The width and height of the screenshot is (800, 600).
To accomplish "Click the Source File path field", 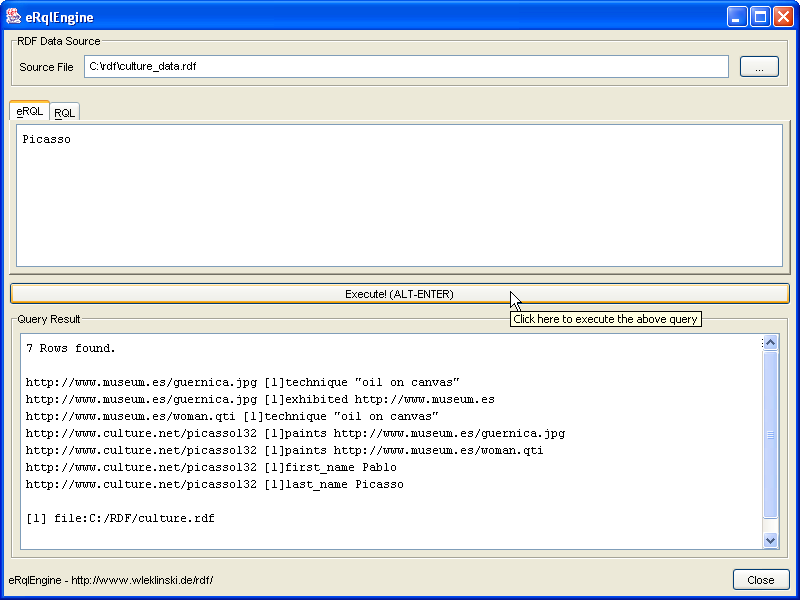I will click(406, 67).
